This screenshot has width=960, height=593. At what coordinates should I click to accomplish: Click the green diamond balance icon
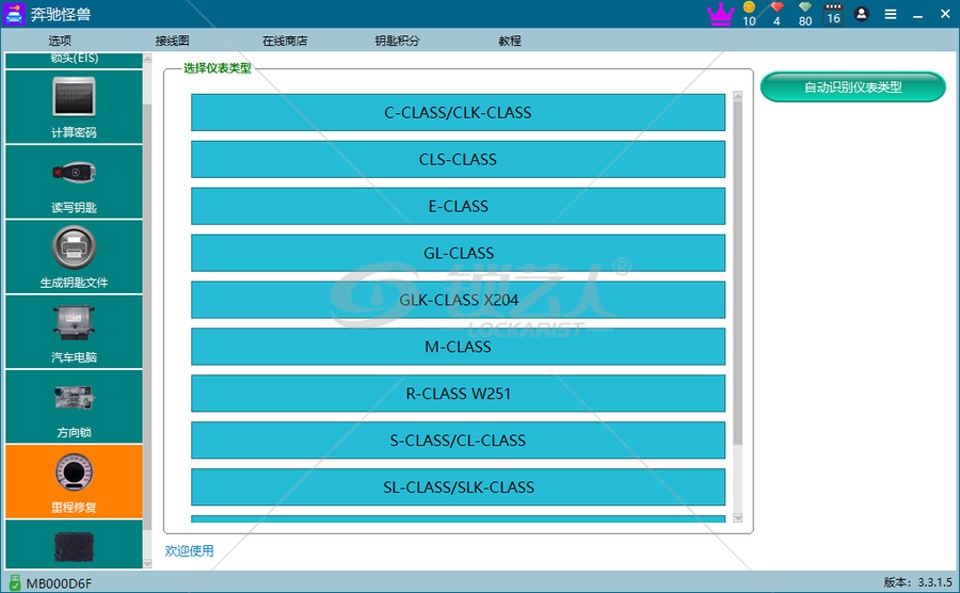805,7
